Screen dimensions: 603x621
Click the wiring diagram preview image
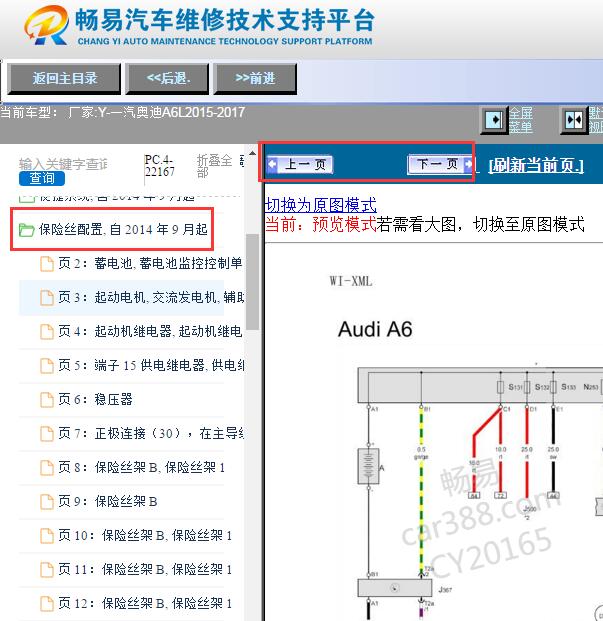coord(480,491)
